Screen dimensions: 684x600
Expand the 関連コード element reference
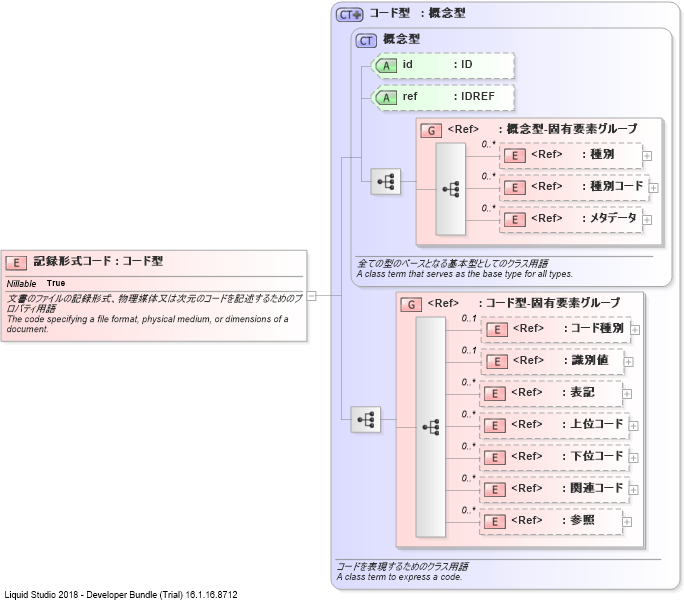coord(634,490)
